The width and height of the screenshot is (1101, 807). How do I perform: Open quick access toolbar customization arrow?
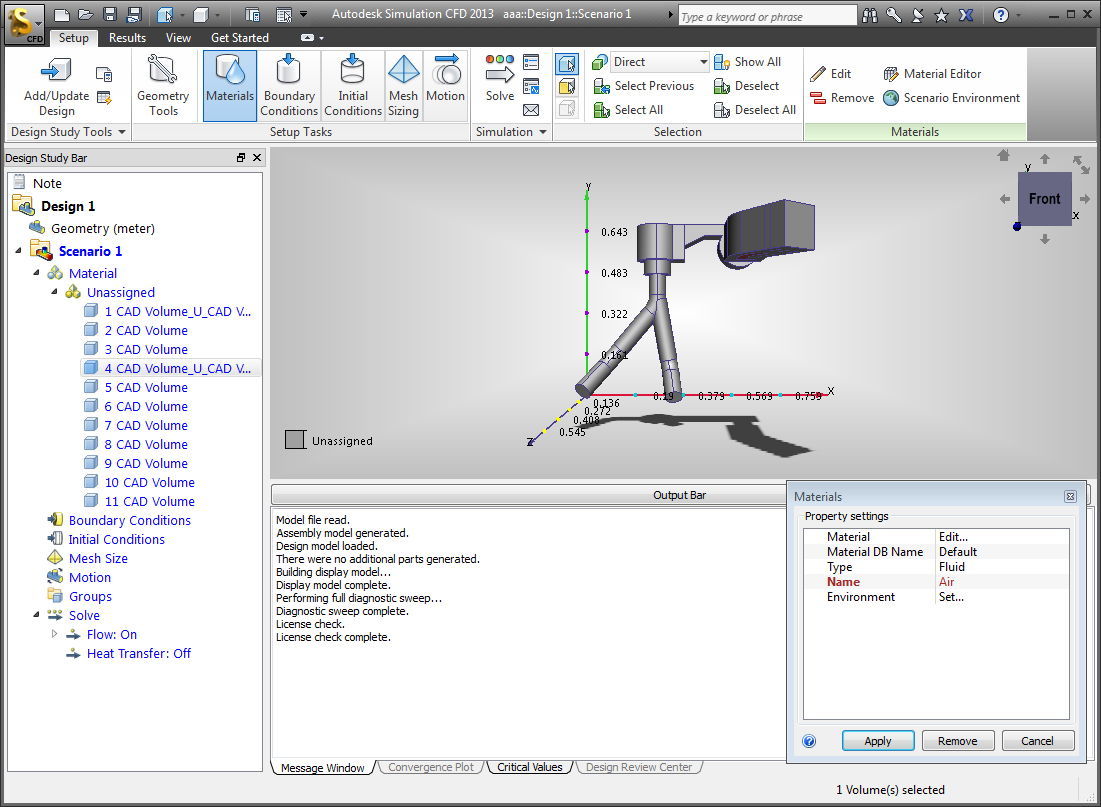(x=303, y=13)
